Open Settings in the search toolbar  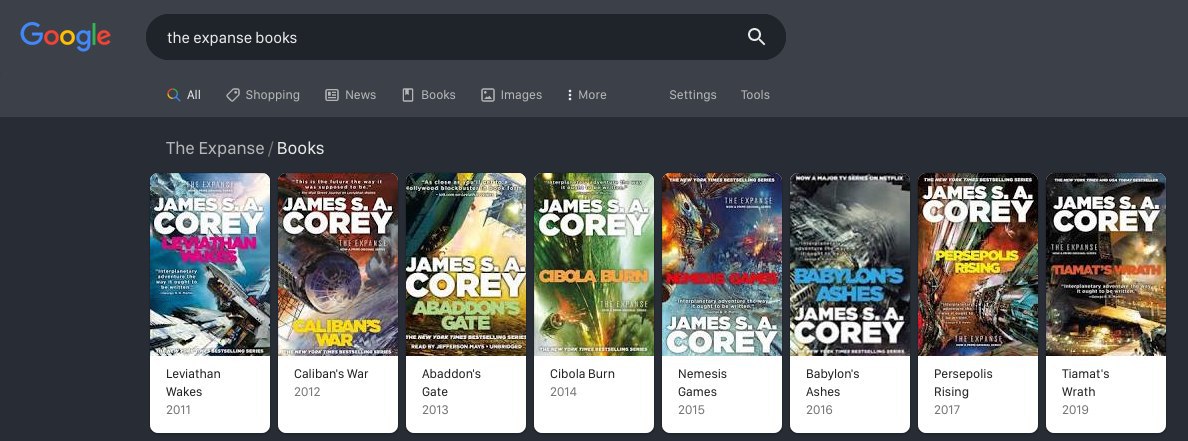coord(692,95)
